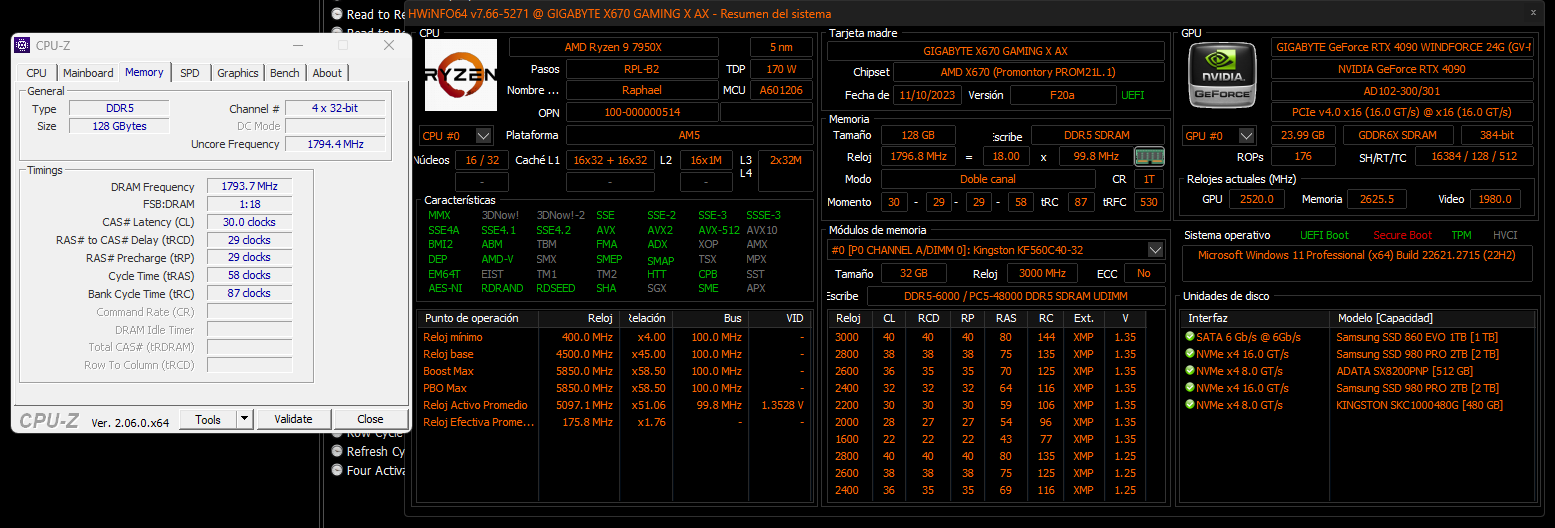Click the Plataforma value AM5
Viewport: 1555px width, 528px height.
pyautogui.click(x=689, y=135)
